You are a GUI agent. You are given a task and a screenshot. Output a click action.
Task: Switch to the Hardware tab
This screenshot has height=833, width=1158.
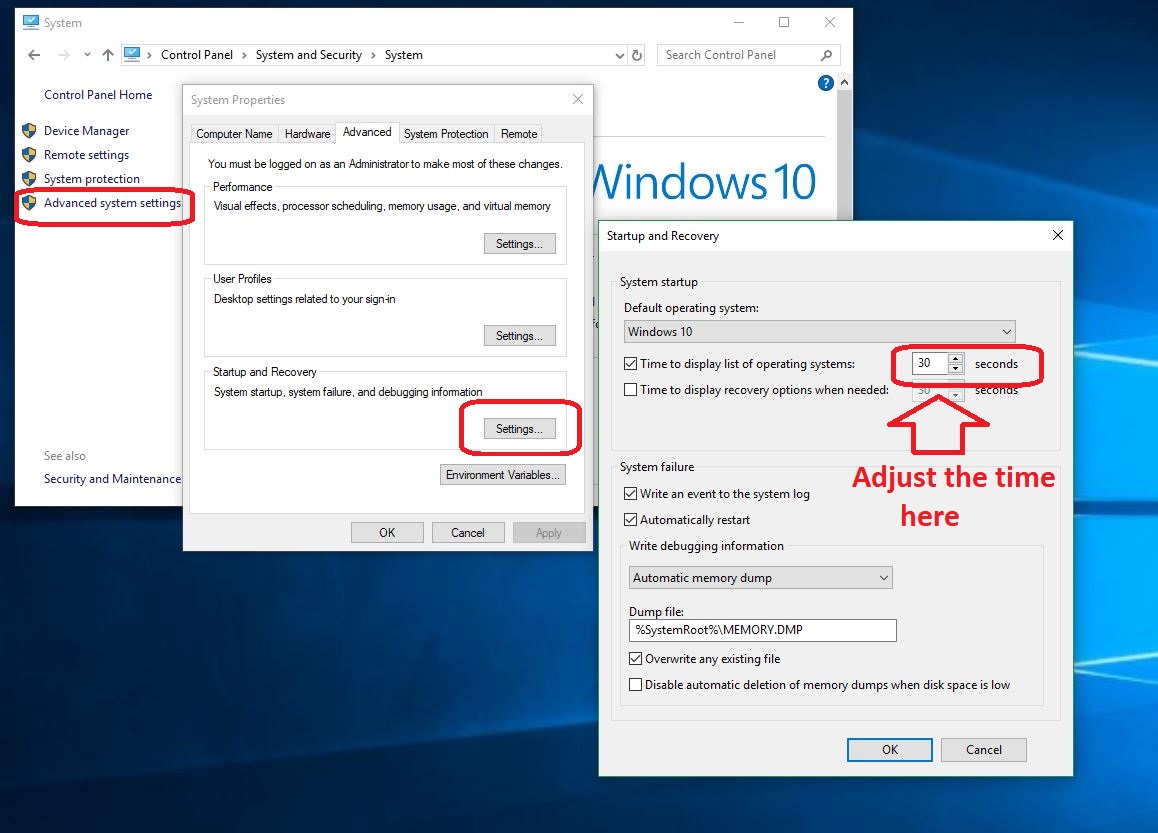[307, 134]
